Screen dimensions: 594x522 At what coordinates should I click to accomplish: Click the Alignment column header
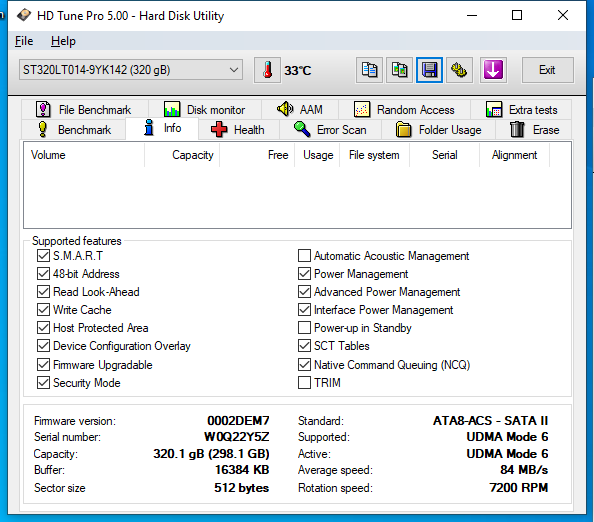tap(514, 155)
